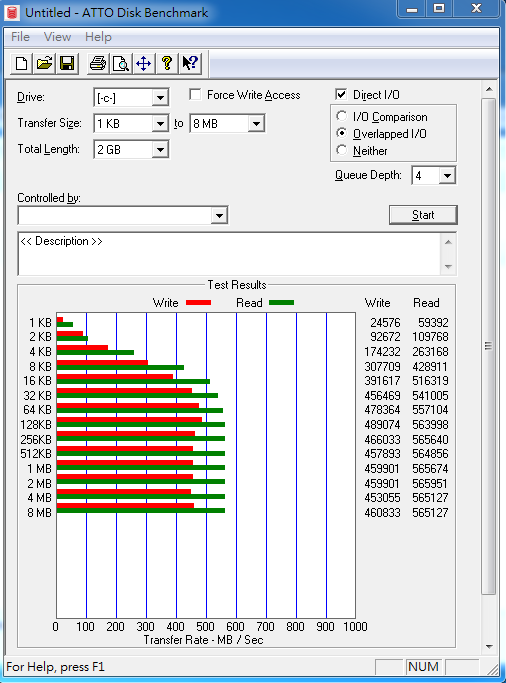Open the File menu

(20, 37)
